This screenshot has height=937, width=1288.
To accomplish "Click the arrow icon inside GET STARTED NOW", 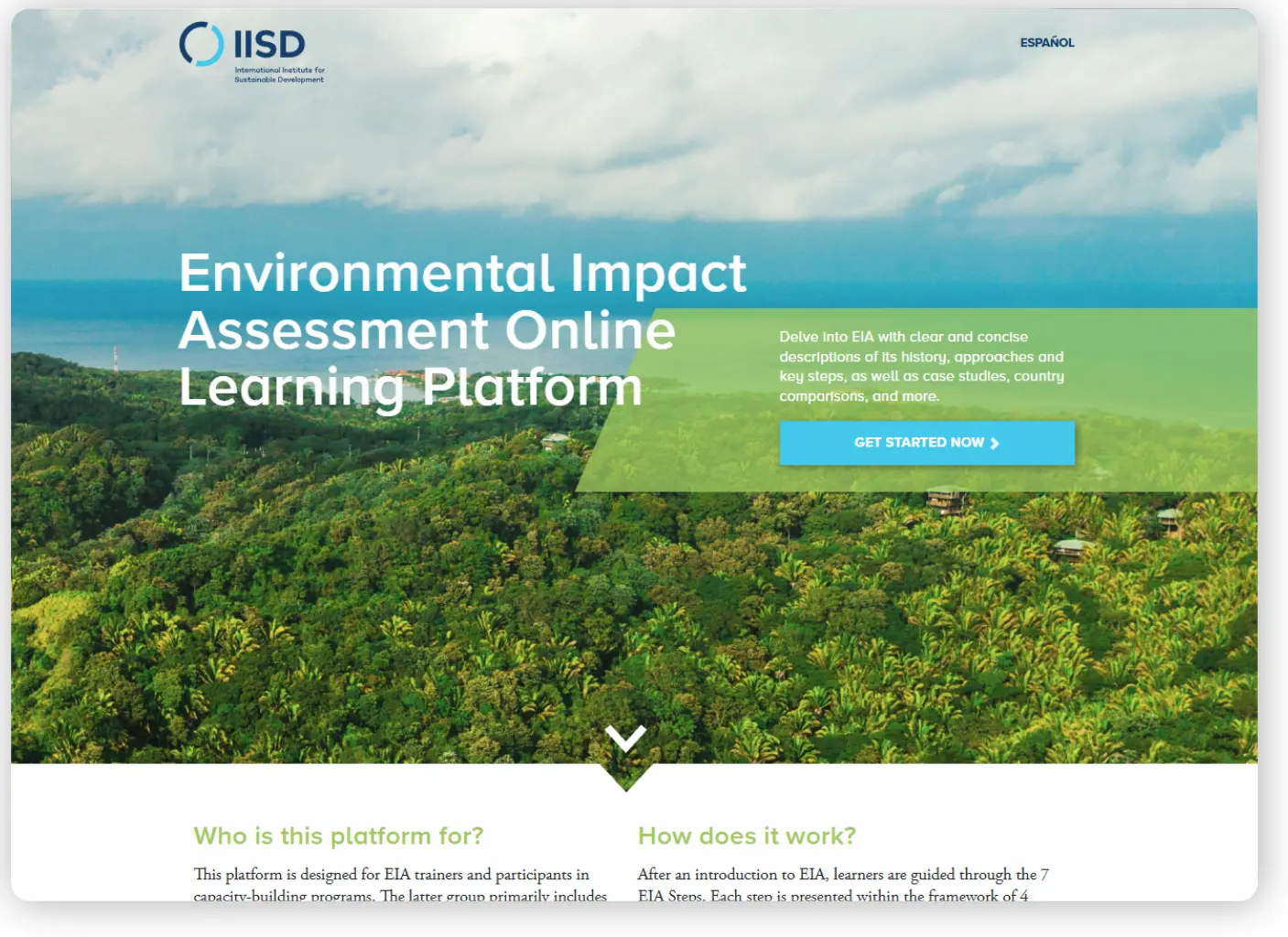I will pyautogui.click(x=995, y=442).
